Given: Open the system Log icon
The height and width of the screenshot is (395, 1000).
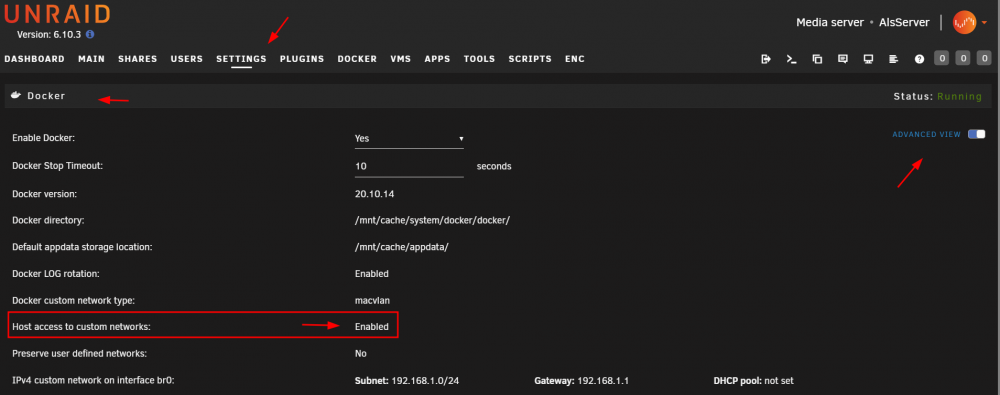Looking at the screenshot, I should tap(893, 59).
